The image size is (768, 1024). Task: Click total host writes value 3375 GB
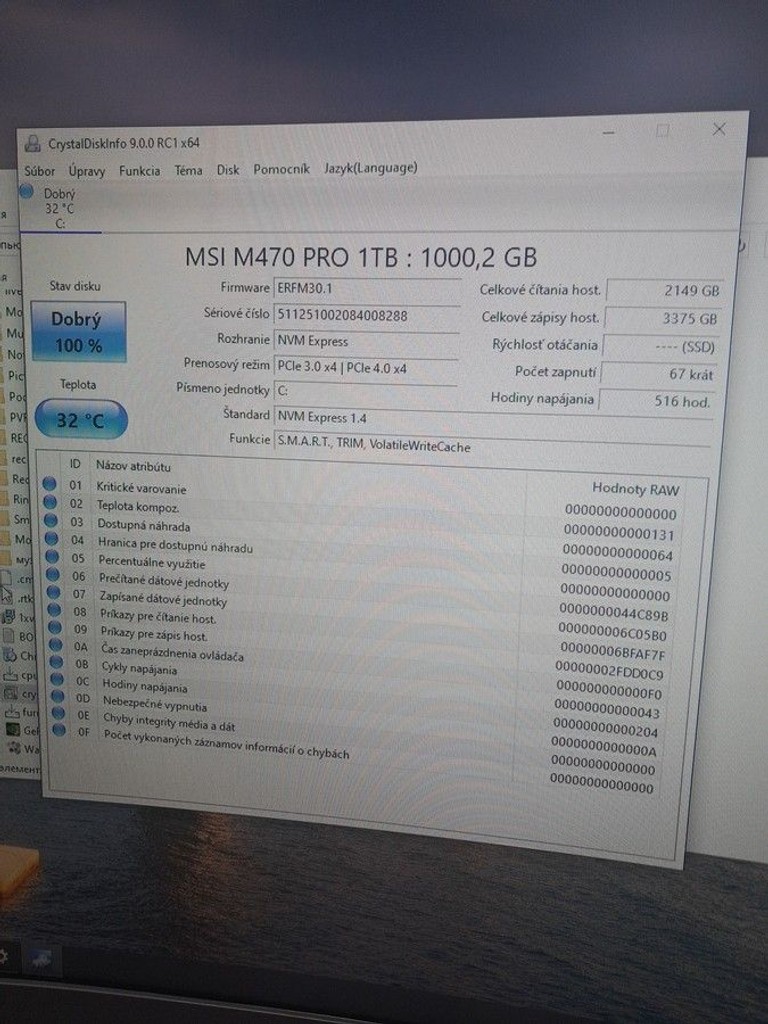(662, 319)
